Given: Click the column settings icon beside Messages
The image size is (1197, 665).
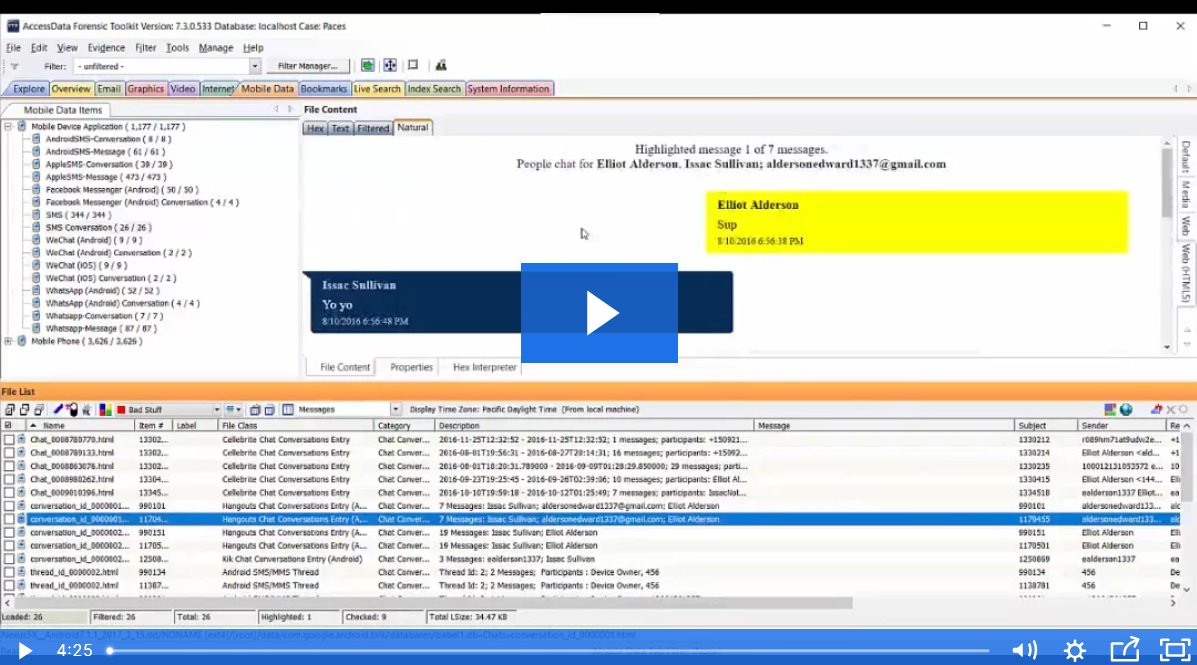Looking at the screenshot, I should point(288,409).
